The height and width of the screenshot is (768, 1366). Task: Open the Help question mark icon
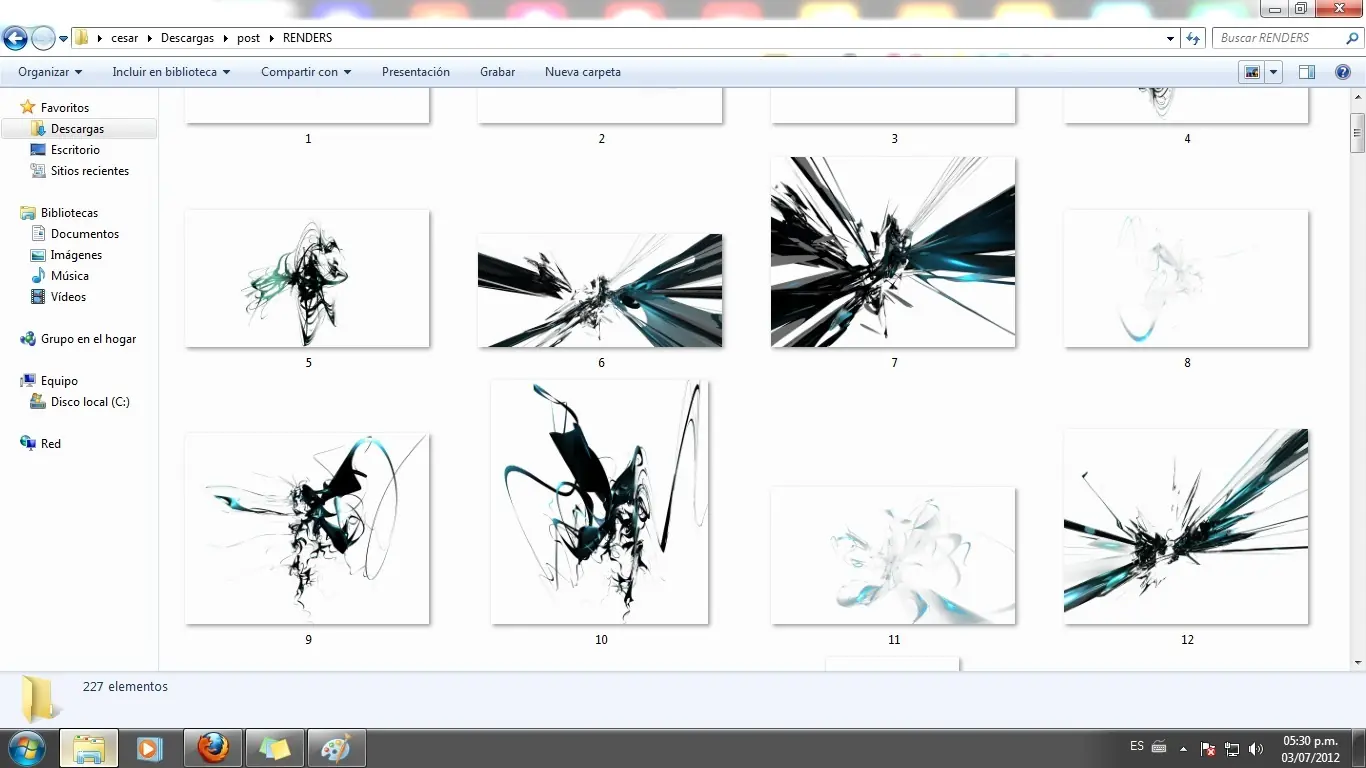point(1343,72)
